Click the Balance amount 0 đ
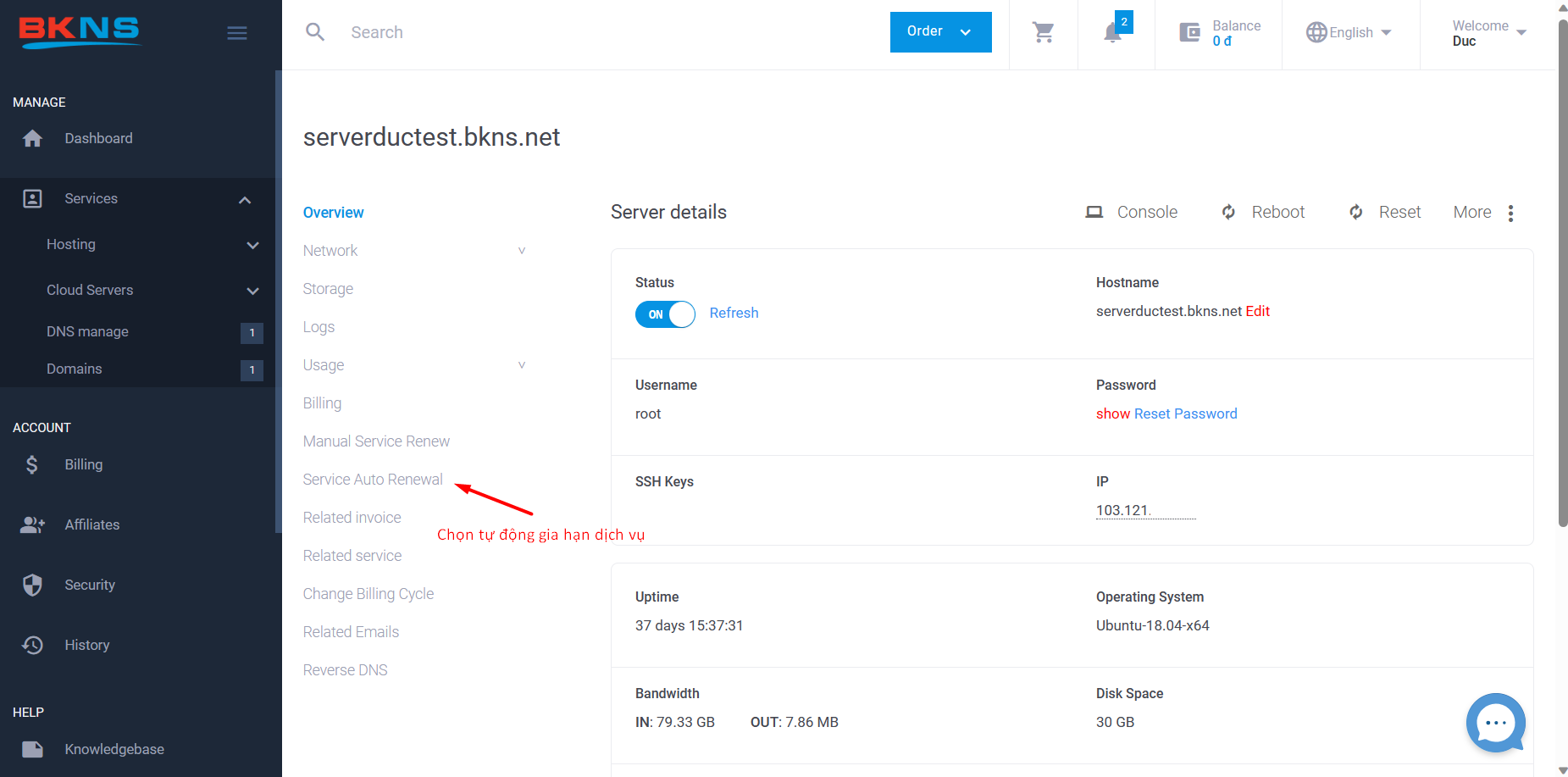The width and height of the screenshot is (1568, 777). 1222,41
